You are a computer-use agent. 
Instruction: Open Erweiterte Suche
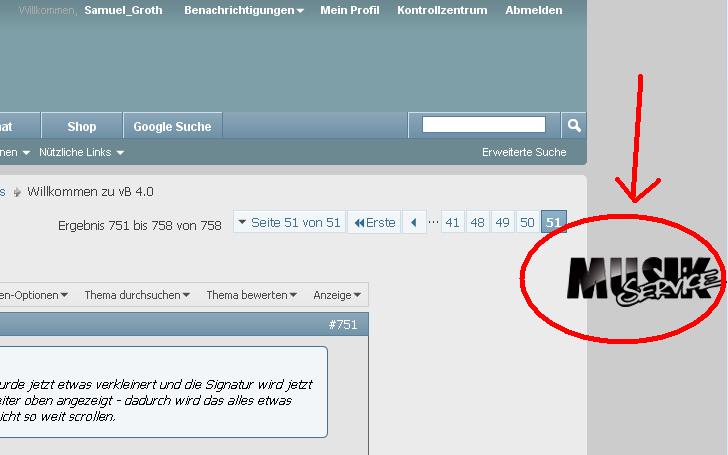pos(524,152)
